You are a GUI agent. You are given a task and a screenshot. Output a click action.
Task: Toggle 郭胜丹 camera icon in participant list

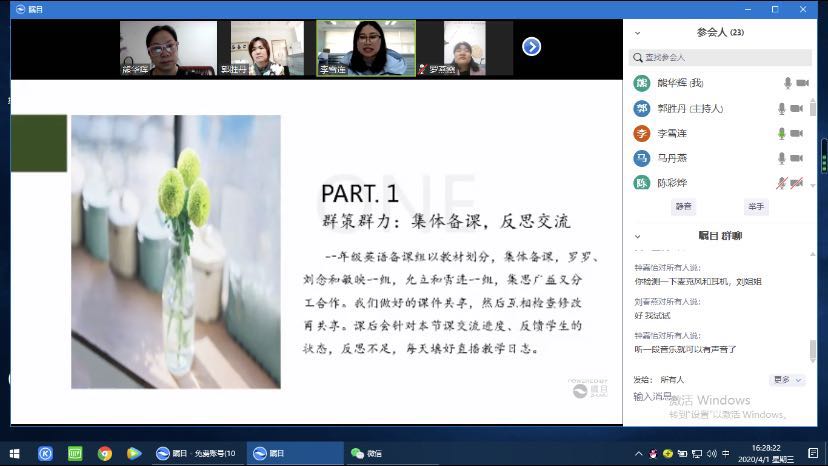pos(797,108)
